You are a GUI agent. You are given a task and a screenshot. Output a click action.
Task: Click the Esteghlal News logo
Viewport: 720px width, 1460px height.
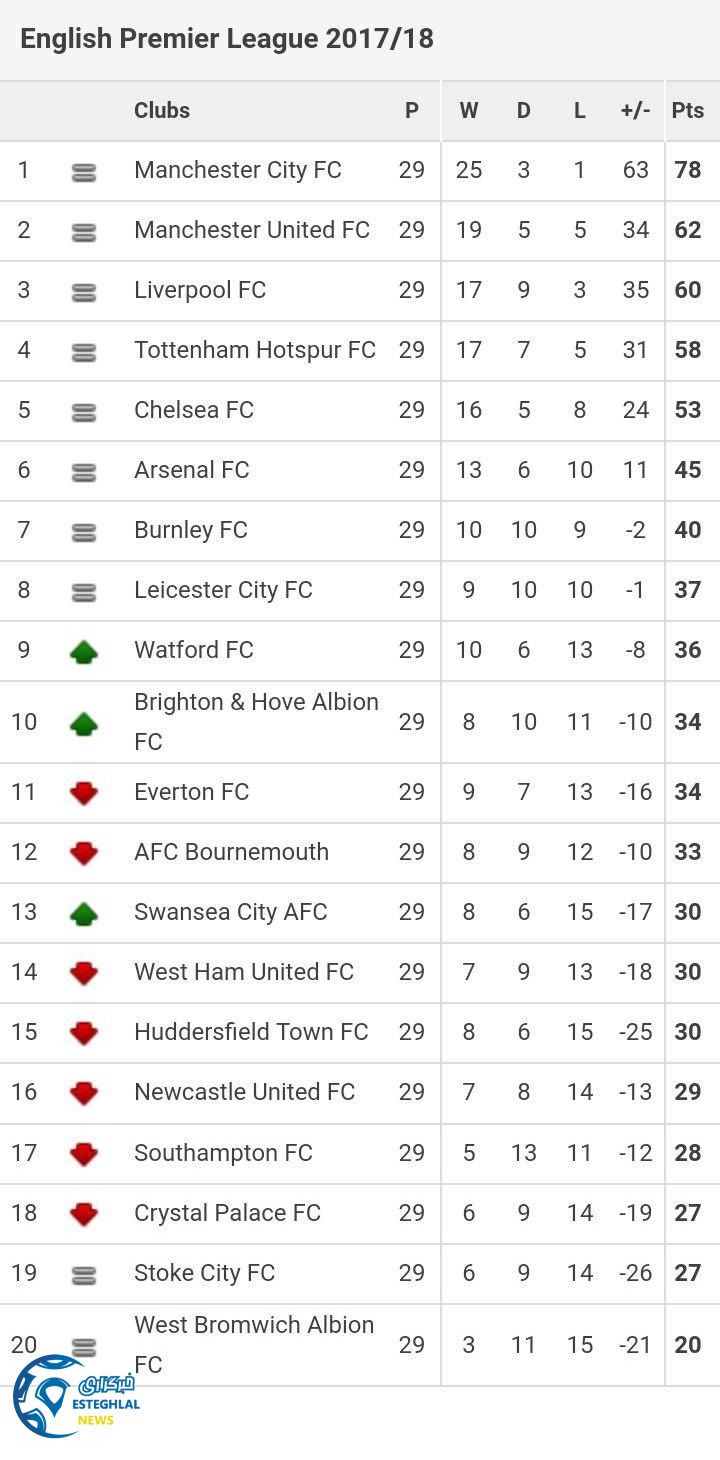70,1396
